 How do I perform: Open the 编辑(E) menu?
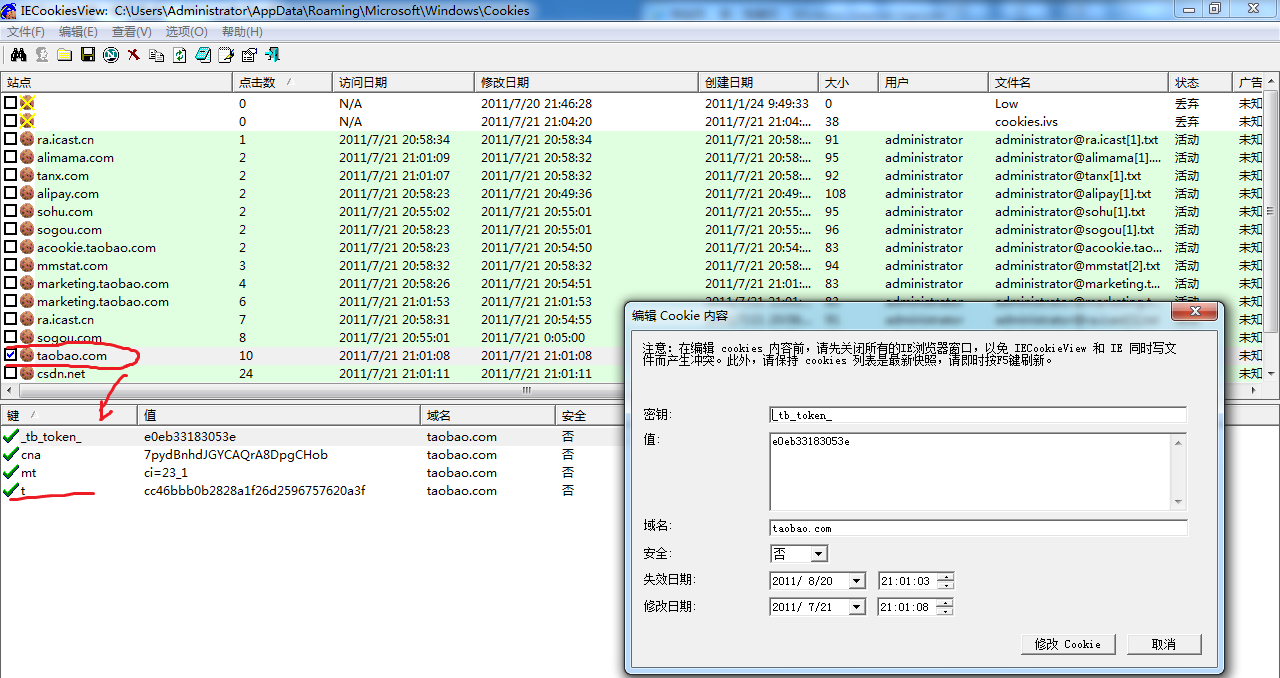click(x=78, y=32)
